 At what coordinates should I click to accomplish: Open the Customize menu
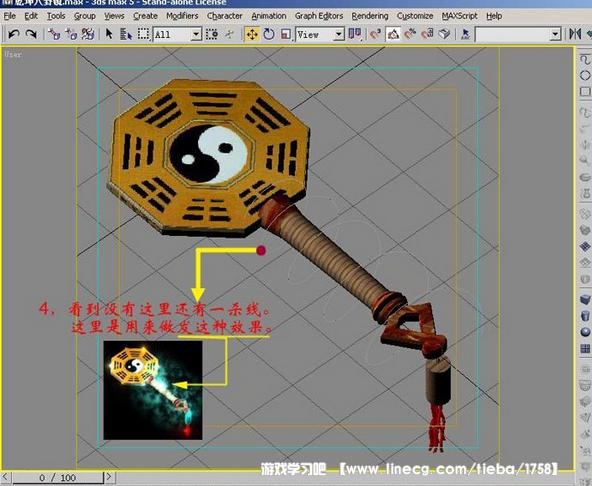[415, 16]
